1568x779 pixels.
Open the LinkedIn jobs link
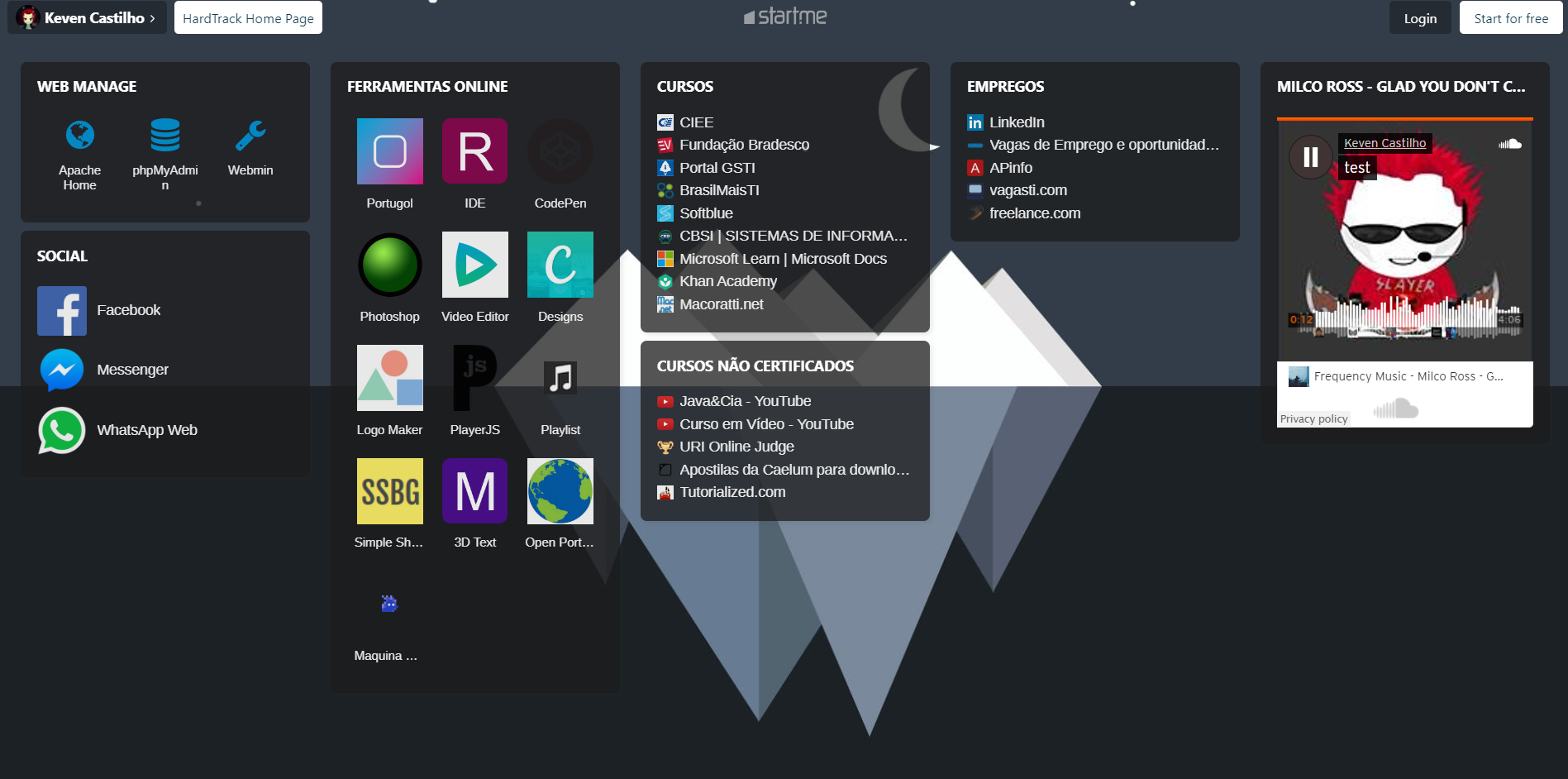coord(1017,122)
